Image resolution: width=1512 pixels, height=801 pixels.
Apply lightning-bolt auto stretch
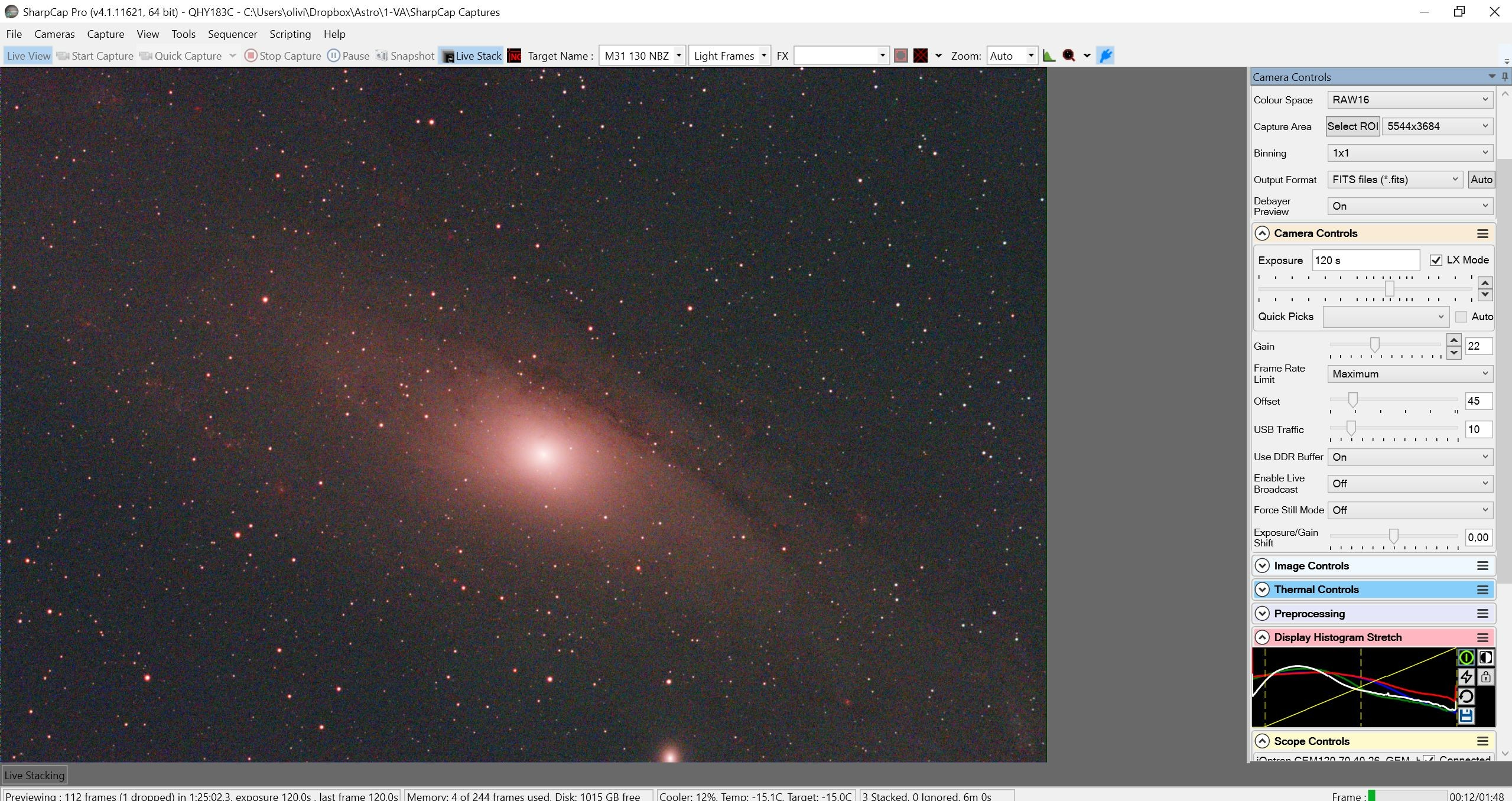1466,677
